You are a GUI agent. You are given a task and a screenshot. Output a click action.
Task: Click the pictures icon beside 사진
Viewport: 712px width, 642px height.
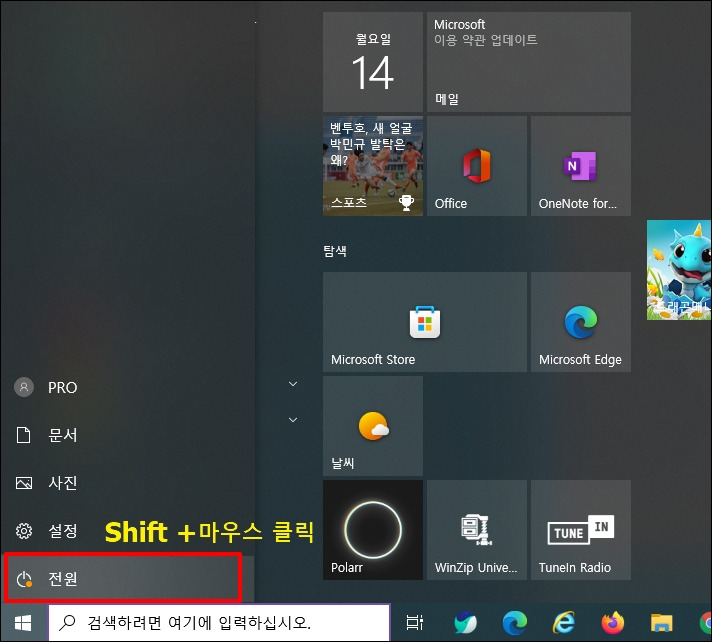pyautogui.click(x=24, y=483)
